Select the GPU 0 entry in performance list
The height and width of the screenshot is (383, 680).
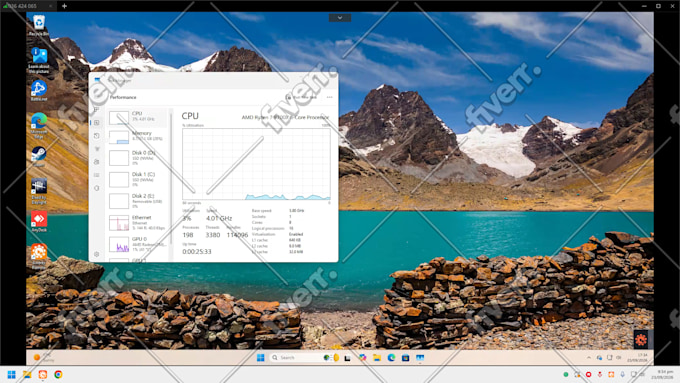[137, 244]
